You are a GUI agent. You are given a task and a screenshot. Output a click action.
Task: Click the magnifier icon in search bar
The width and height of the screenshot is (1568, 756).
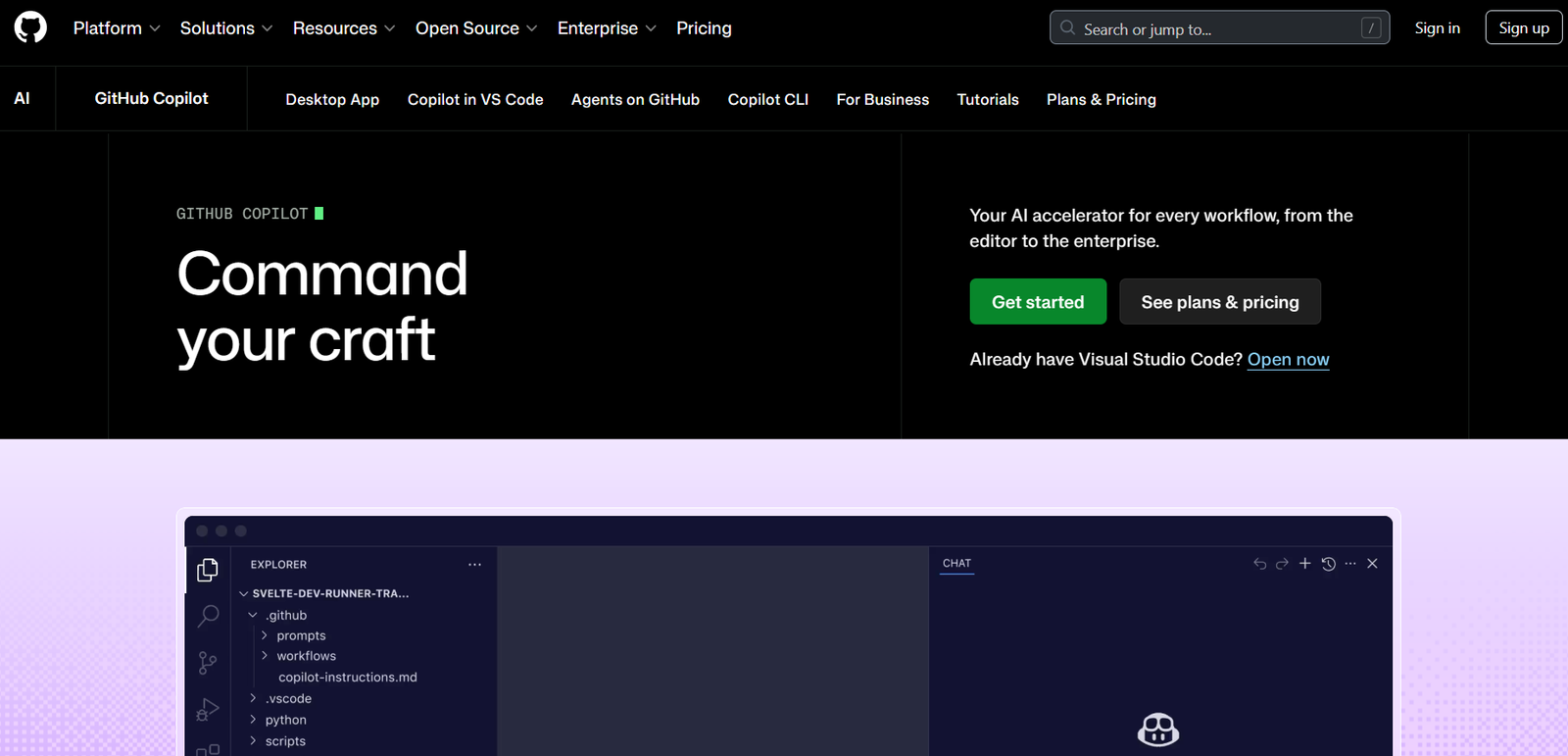1067,28
